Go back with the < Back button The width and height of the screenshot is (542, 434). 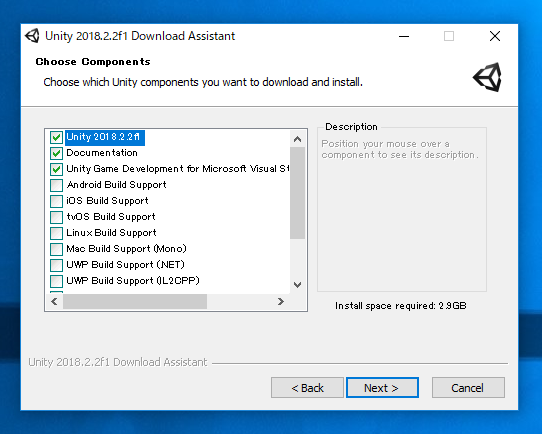(x=307, y=388)
